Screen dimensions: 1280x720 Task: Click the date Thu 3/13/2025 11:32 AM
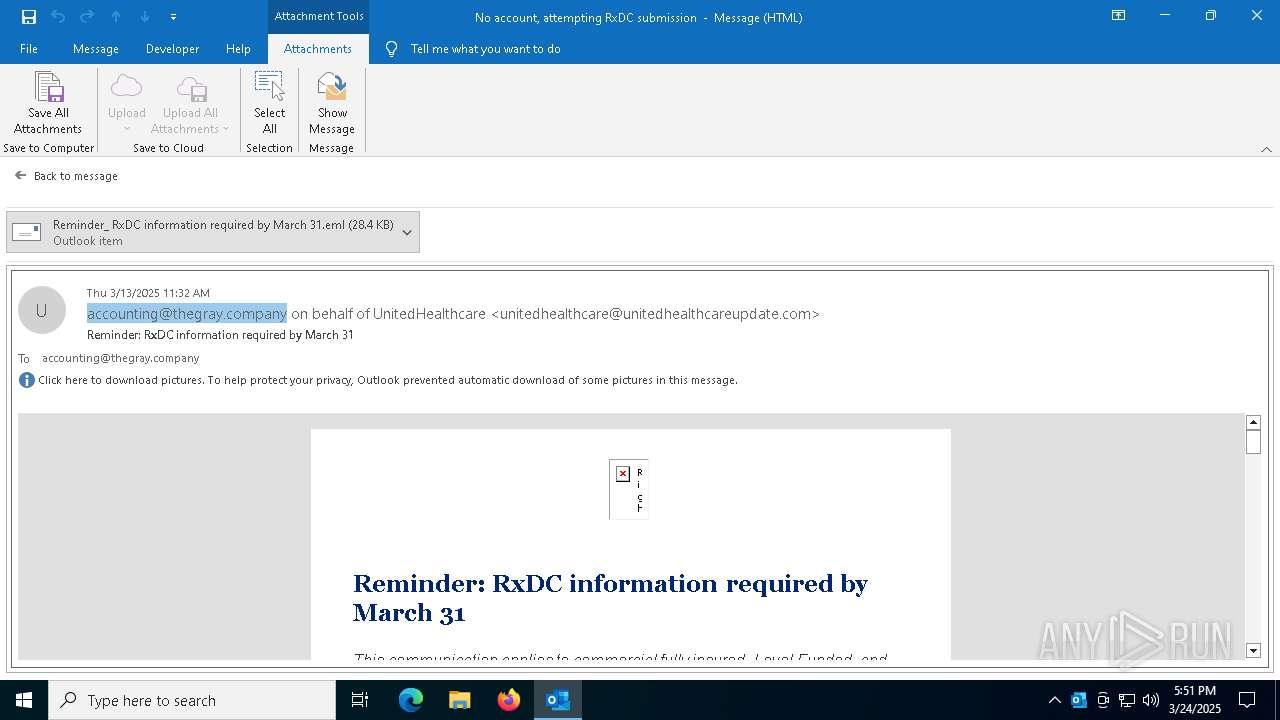(148, 293)
